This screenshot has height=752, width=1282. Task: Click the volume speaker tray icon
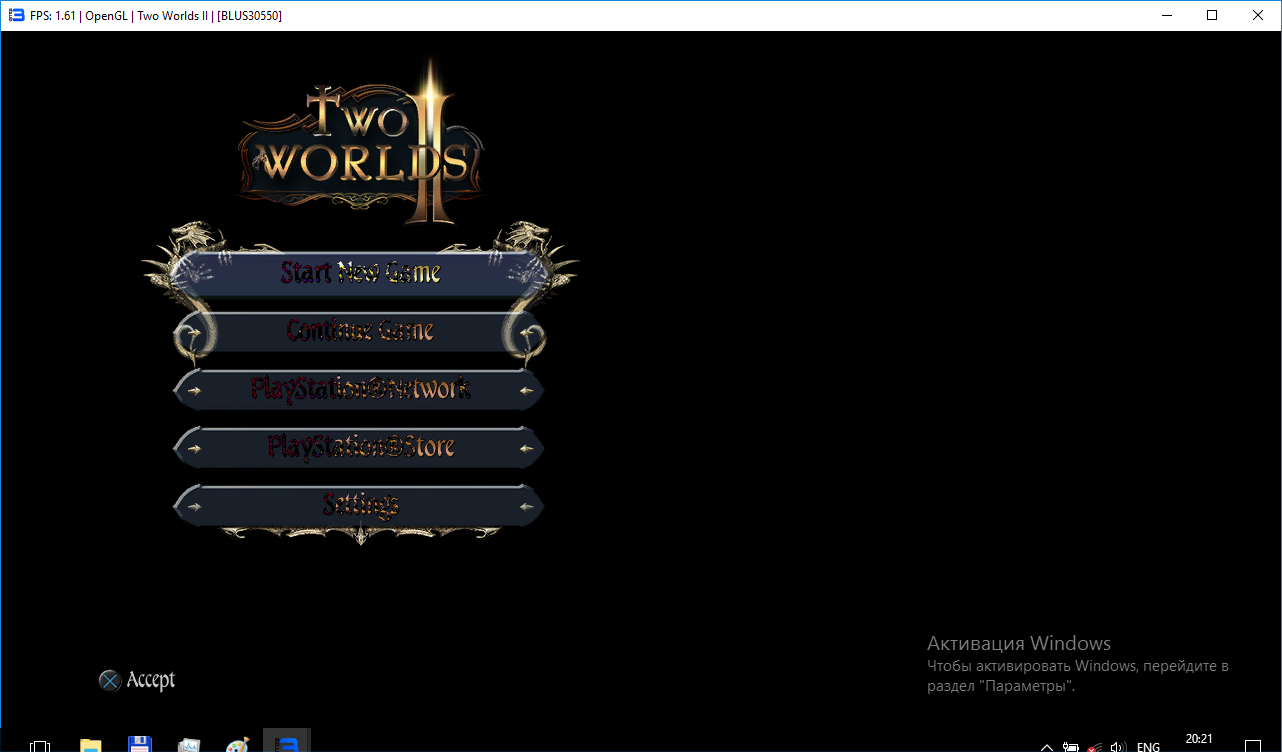[1119, 747]
